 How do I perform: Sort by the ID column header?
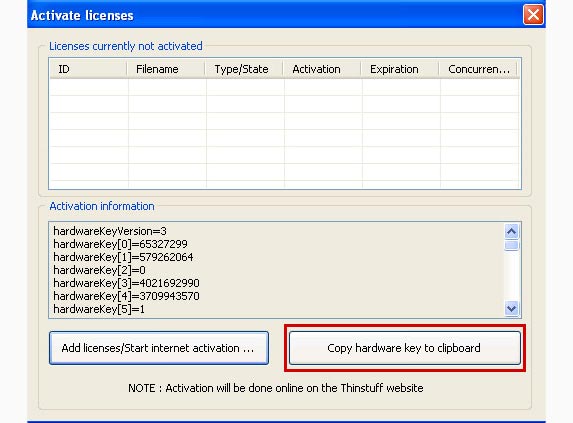pyautogui.click(x=88, y=69)
